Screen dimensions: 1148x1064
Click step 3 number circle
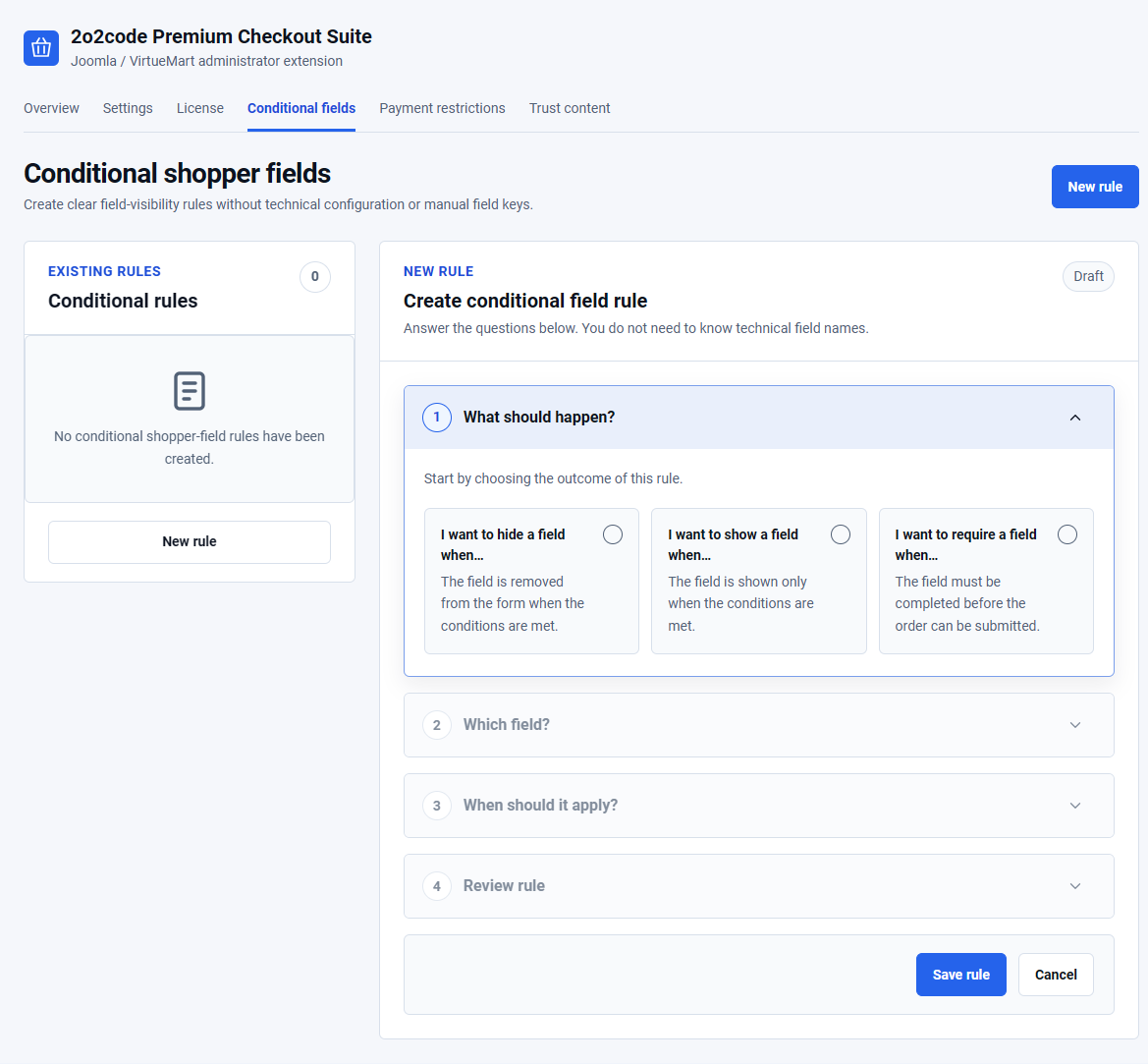click(x=436, y=806)
